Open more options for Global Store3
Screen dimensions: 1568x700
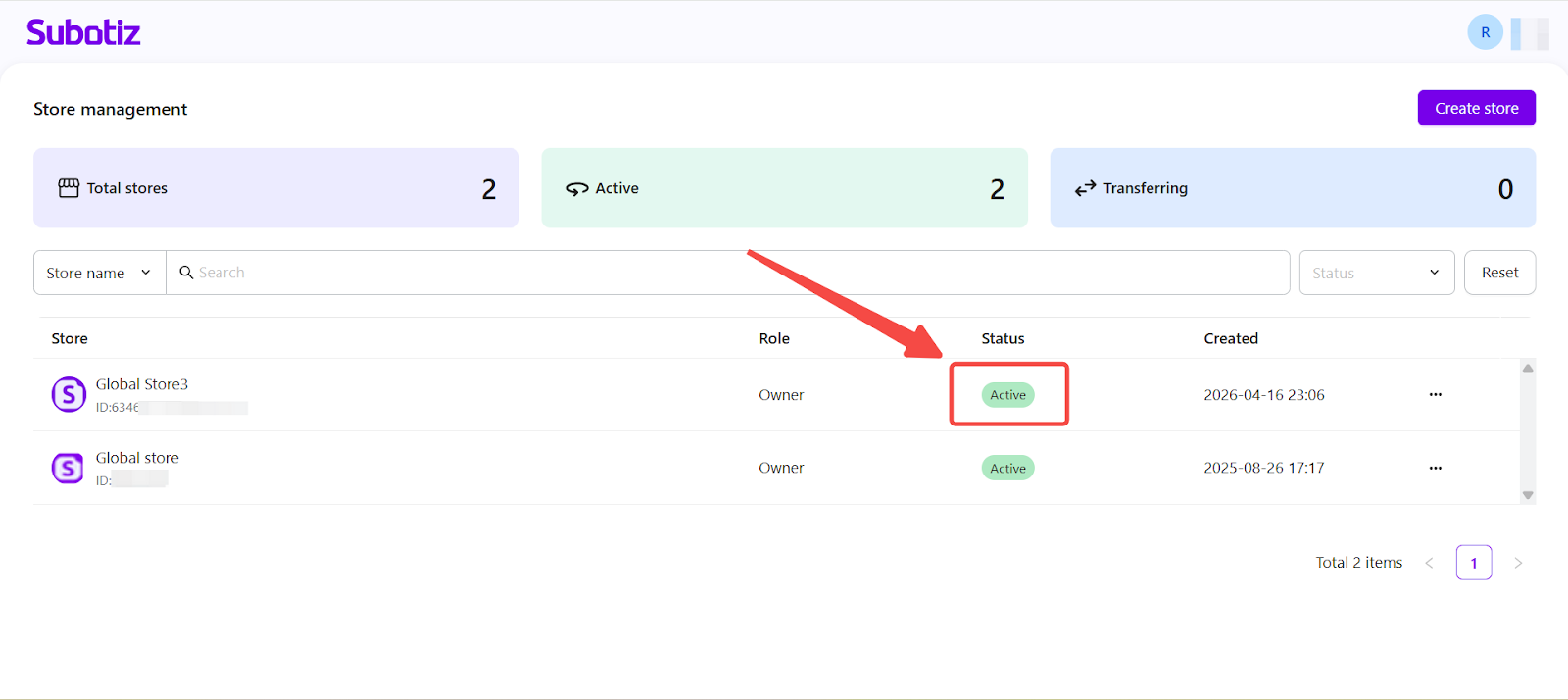[x=1435, y=394]
